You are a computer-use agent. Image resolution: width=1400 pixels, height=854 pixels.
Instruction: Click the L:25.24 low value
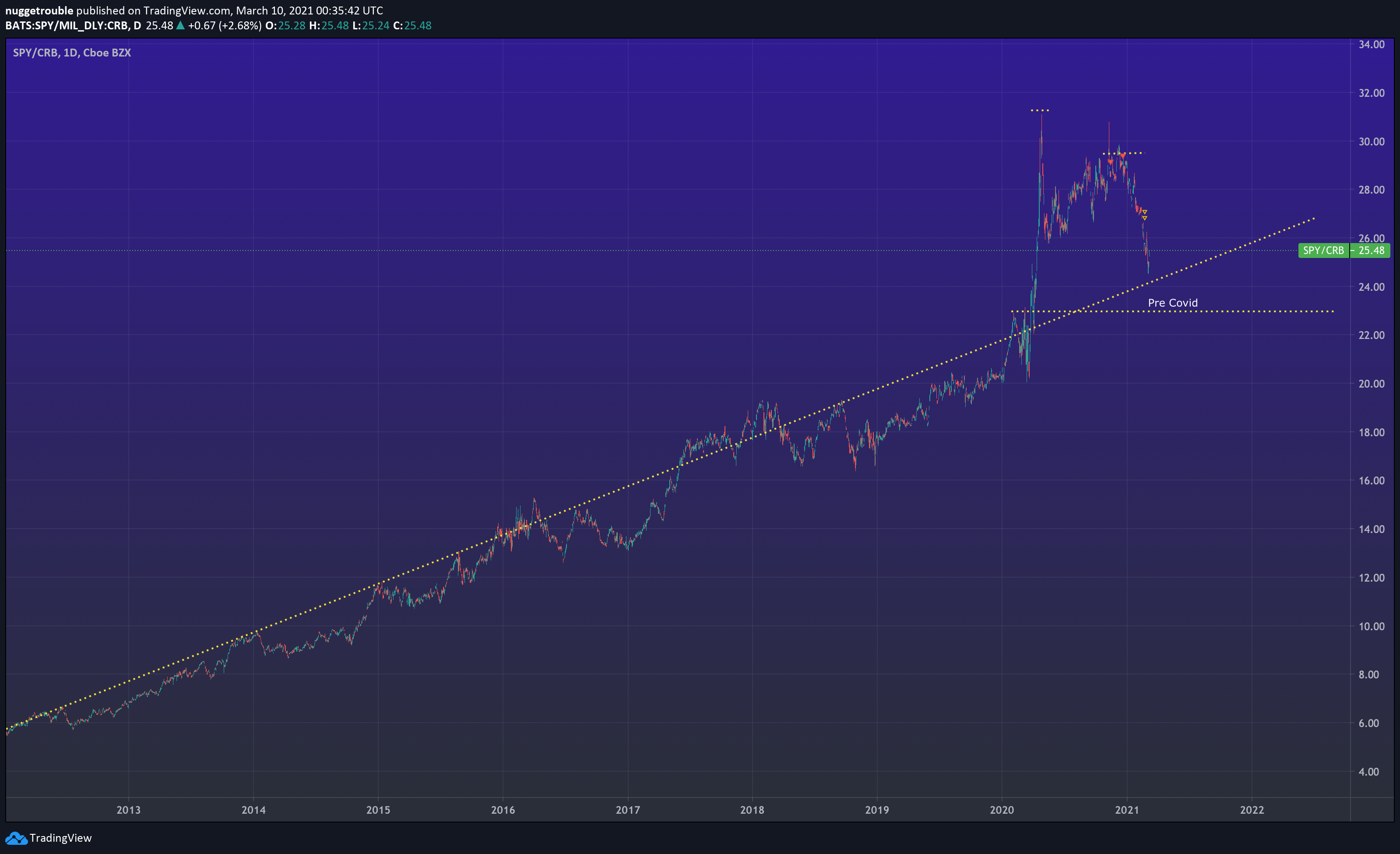tap(371, 25)
